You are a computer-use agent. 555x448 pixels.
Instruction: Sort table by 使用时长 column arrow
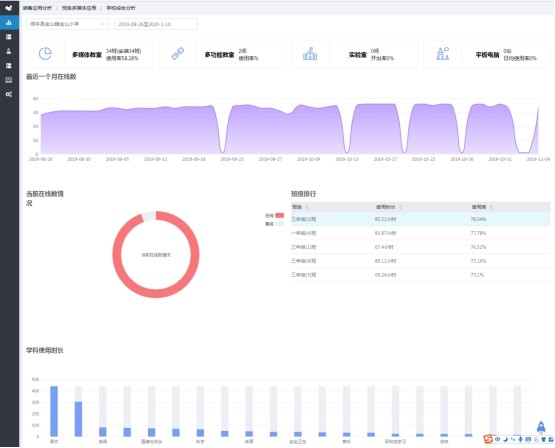coord(400,207)
